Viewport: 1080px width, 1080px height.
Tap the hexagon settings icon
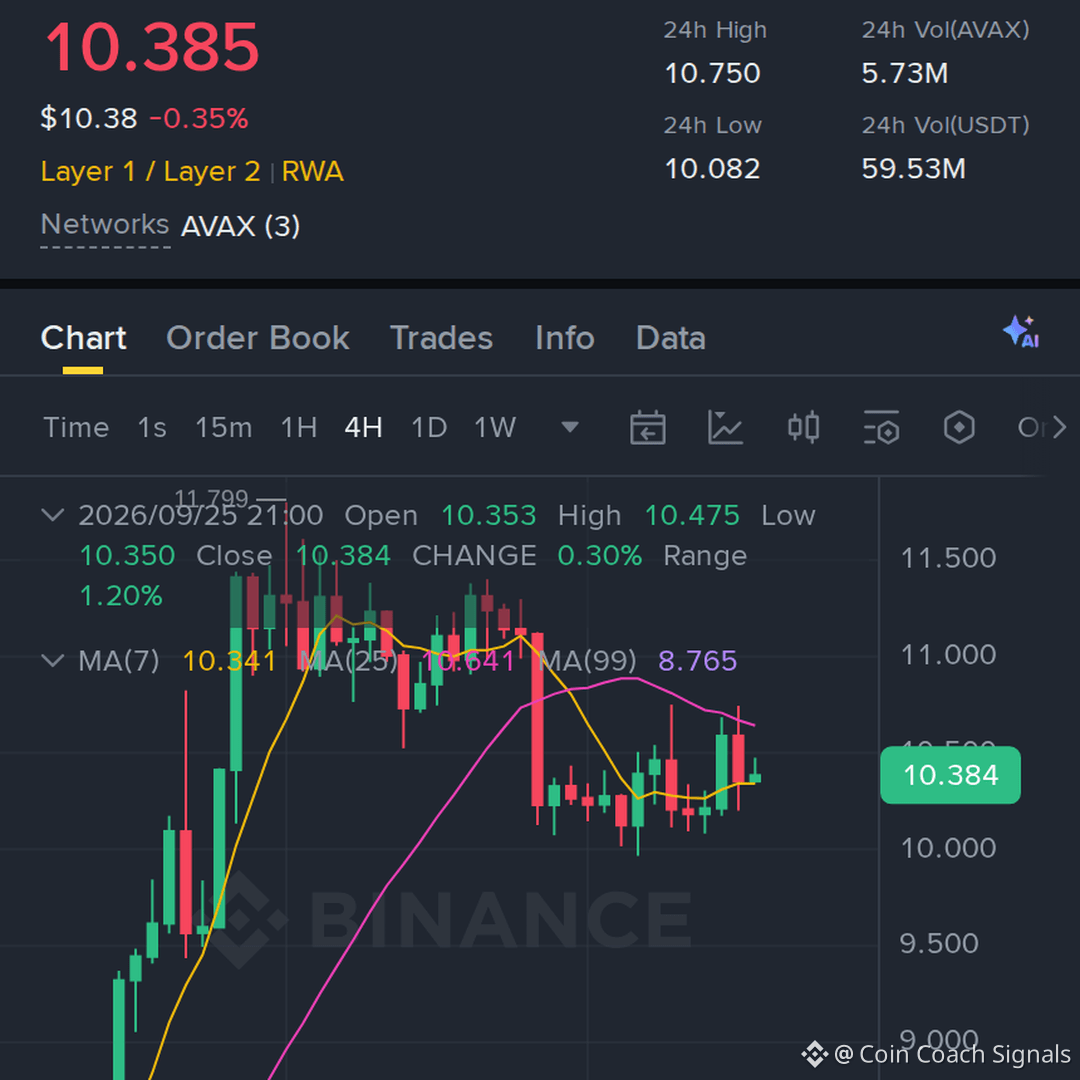click(959, 428)
